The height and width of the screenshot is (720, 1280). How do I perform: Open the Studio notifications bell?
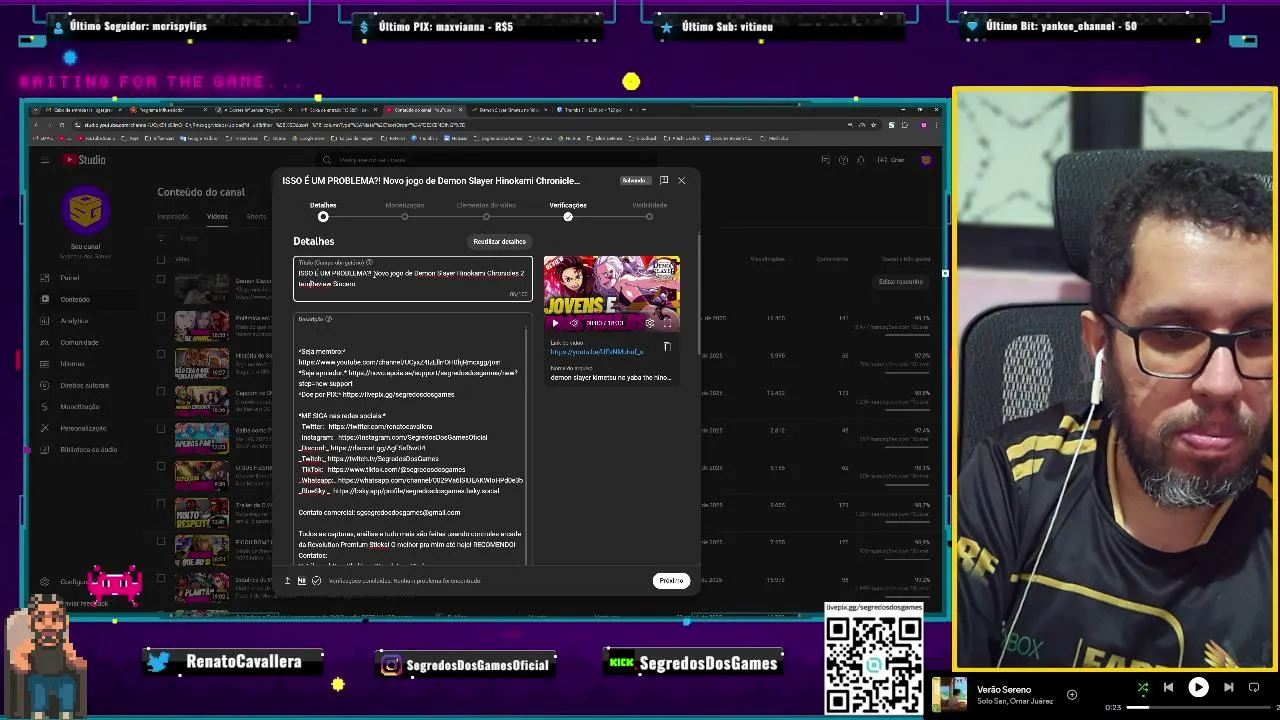point(860,160)
